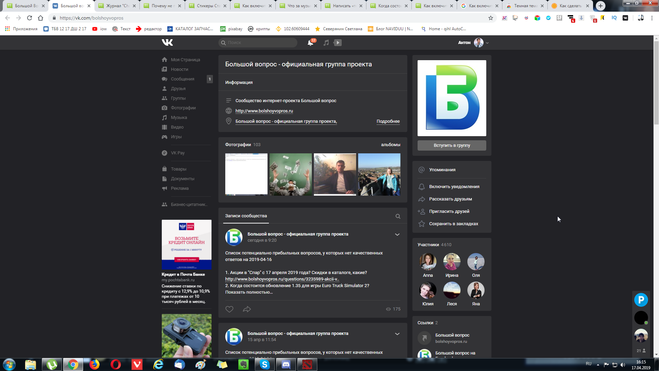The image size is (659, 371).
Task: Go to Моя Страница in sidebar
Action: point(185,60)
